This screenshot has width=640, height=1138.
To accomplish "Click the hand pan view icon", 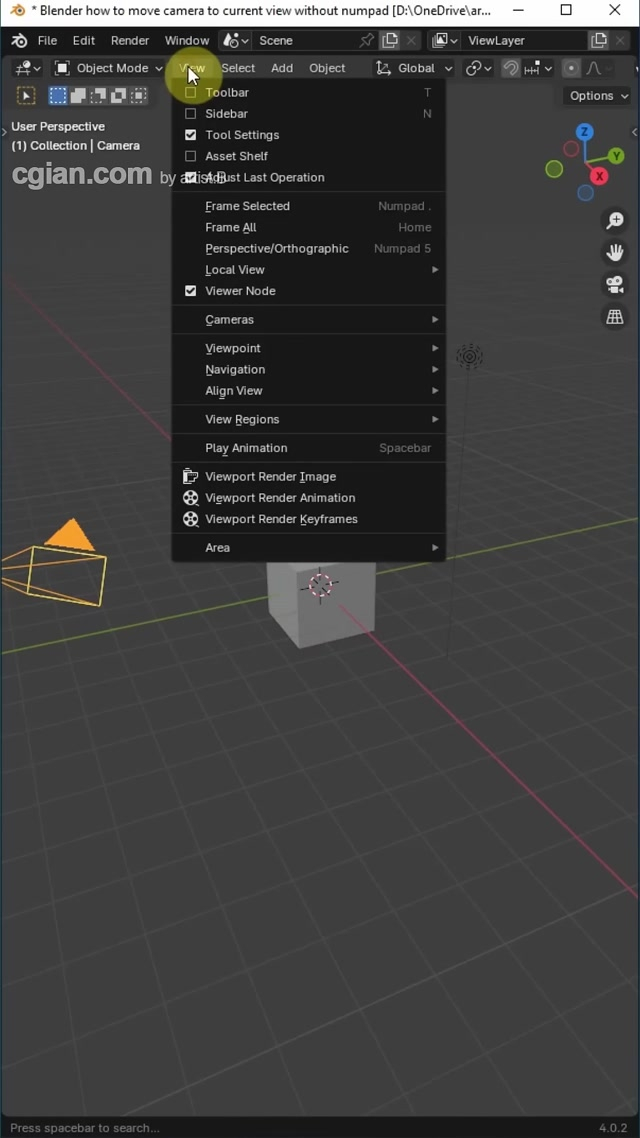I will pyautogui.click(x=615, y=253).
